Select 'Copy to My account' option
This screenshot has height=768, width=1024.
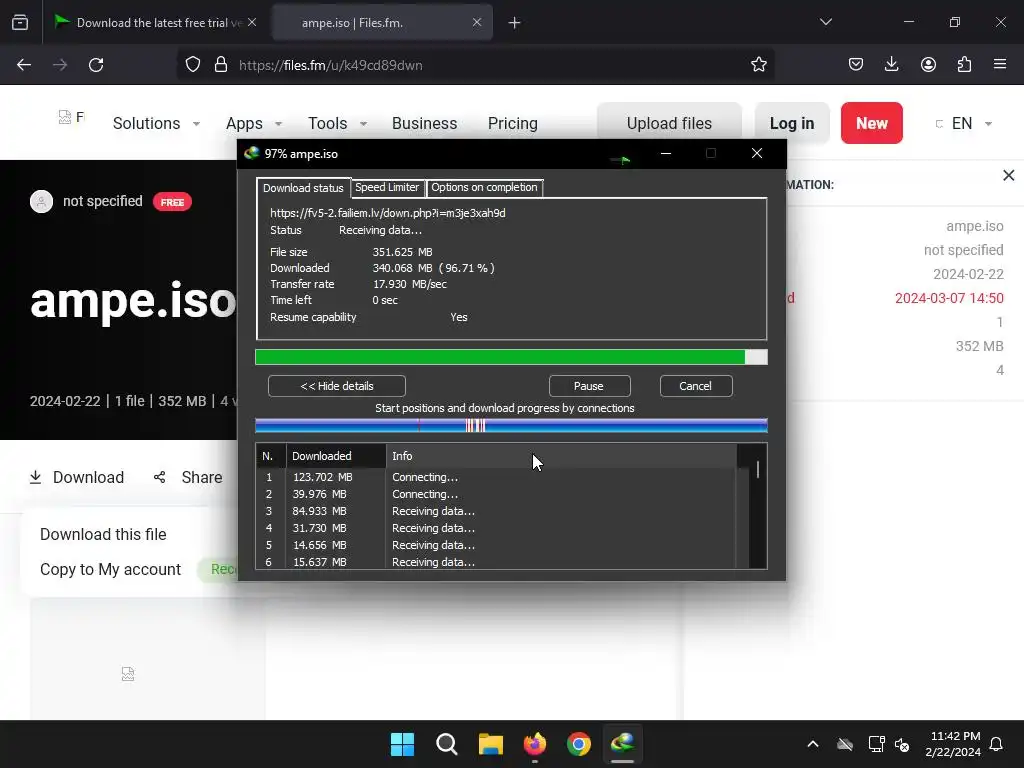pyautogui.click(x=110, y=569)
